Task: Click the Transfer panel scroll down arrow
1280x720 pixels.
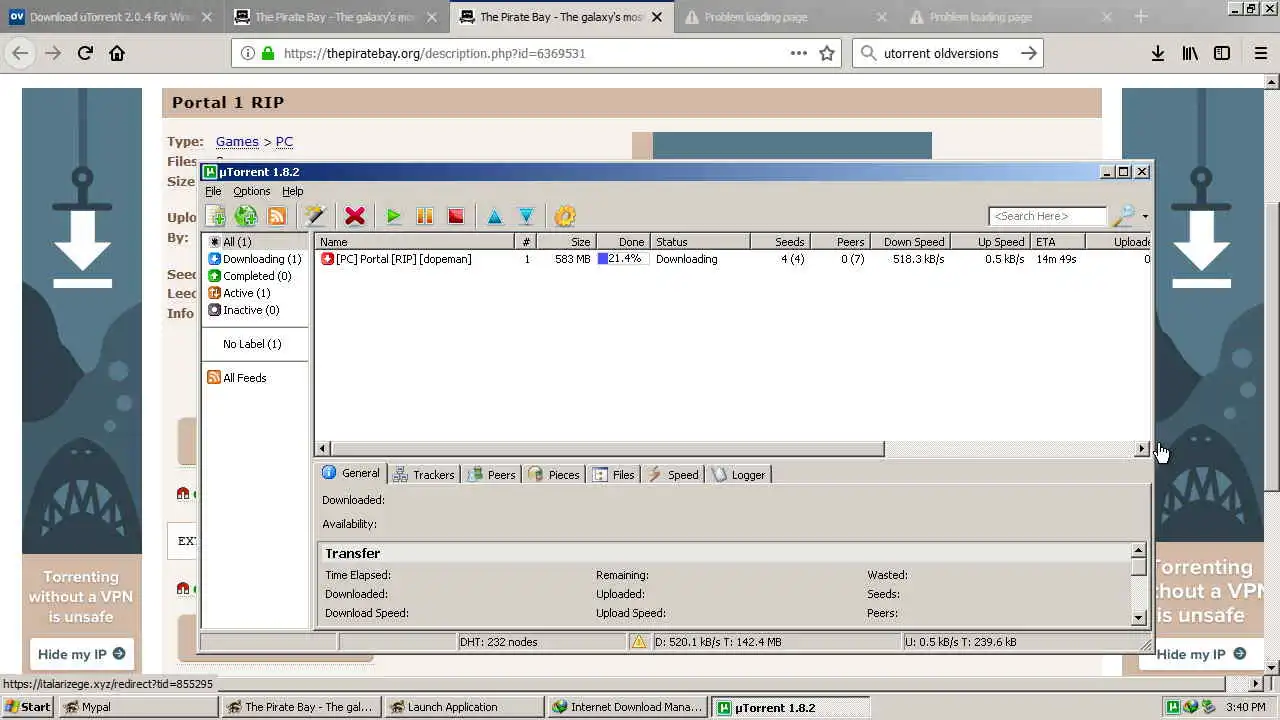Action: click(x=1138, y=618)
